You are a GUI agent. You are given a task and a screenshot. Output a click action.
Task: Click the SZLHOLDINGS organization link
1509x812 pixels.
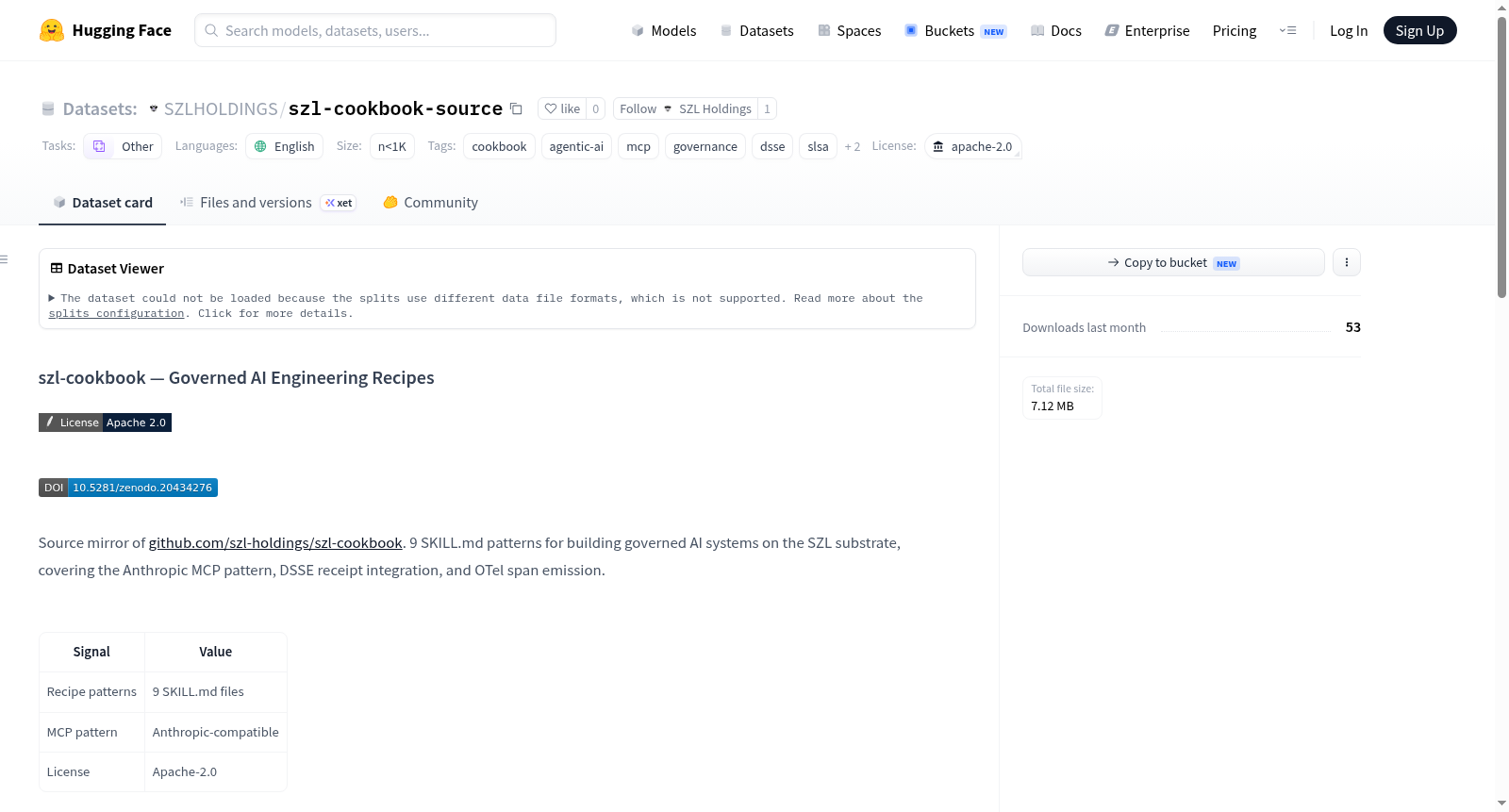click(221, 108)
